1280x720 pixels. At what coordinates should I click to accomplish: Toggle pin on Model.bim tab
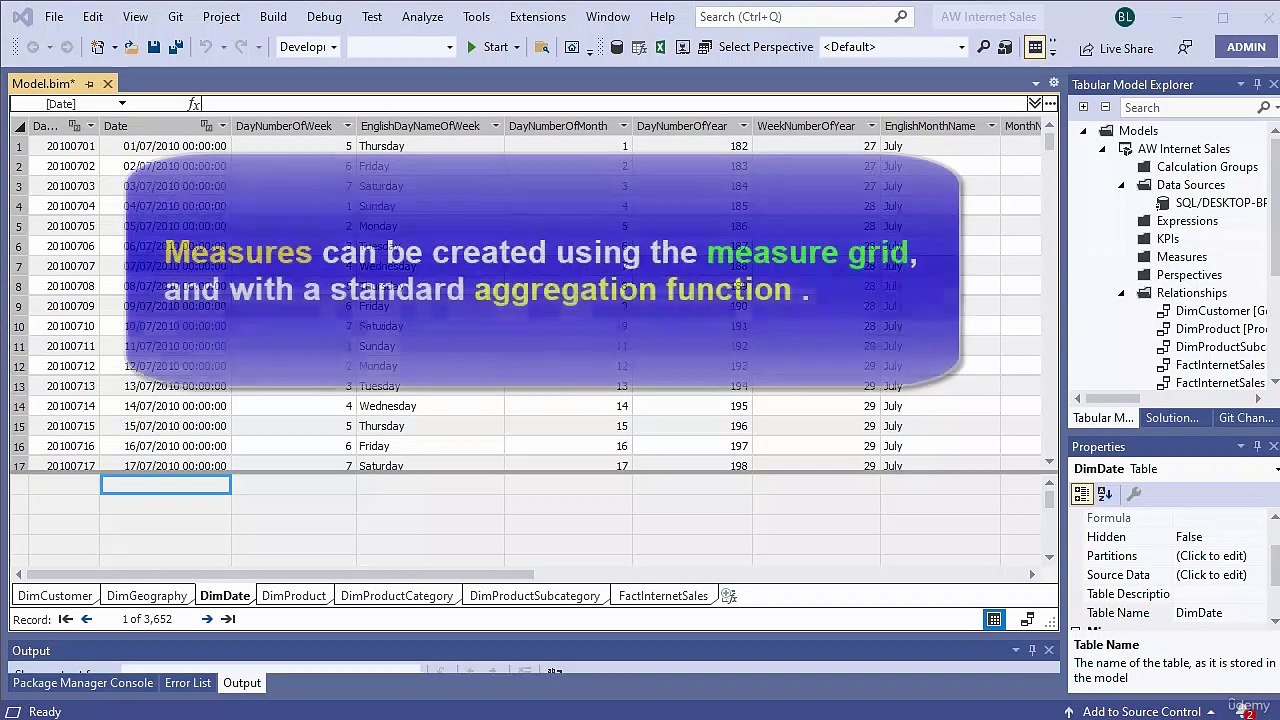pyautogui.click(x=89, y=84)
